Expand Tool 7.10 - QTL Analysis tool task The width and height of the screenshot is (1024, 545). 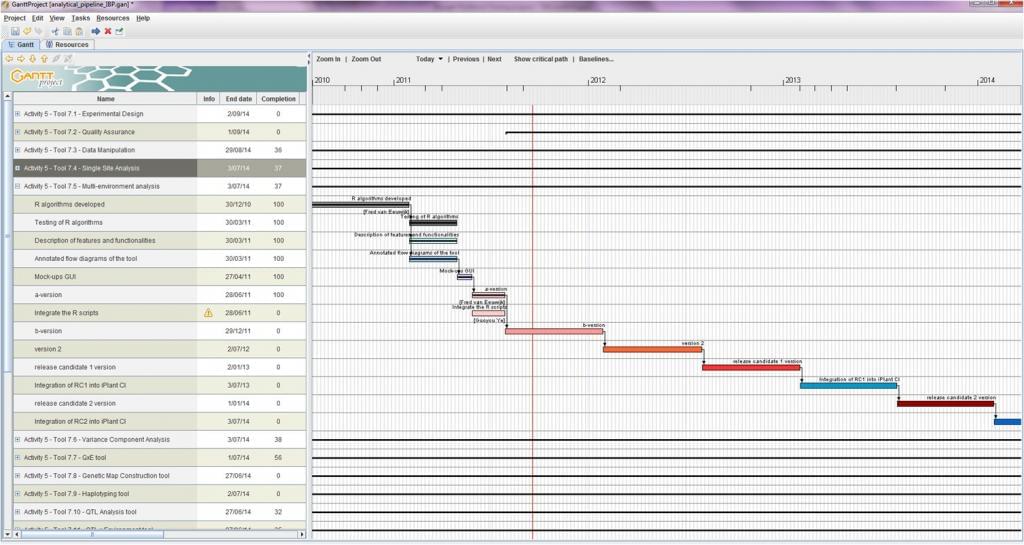[x=18, y=512]
